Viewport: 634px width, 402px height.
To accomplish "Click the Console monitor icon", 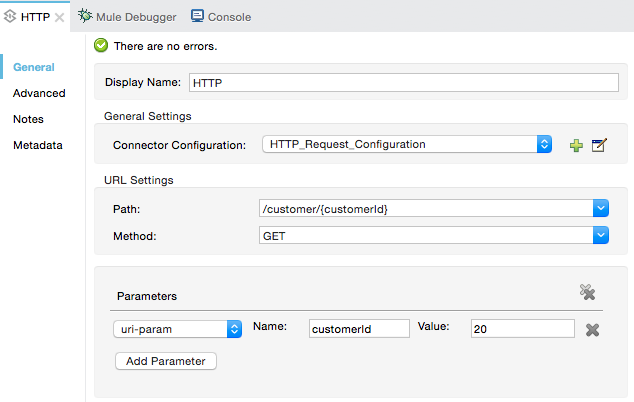I will pyautogui.click(x=197, y=16).
